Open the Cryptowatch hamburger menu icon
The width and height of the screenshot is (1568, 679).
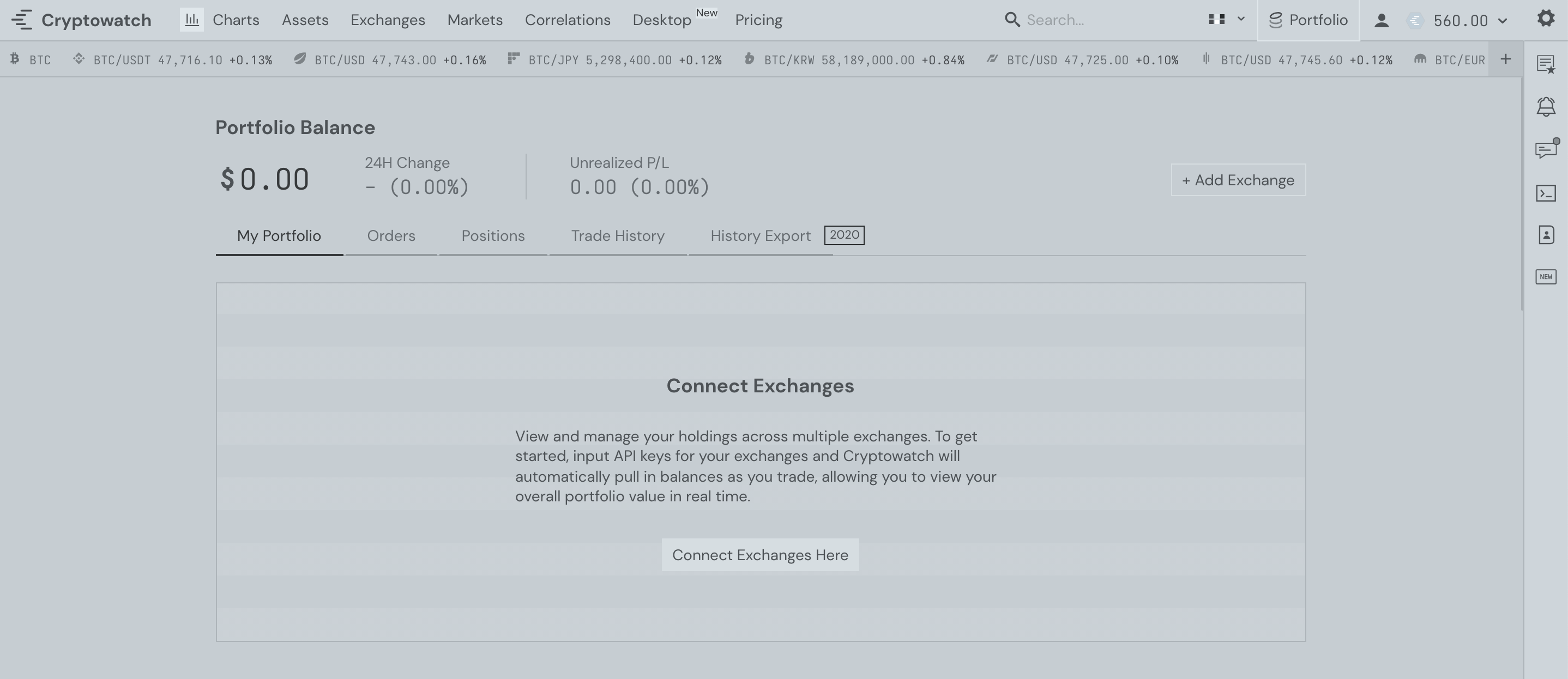tap(21, 20)
